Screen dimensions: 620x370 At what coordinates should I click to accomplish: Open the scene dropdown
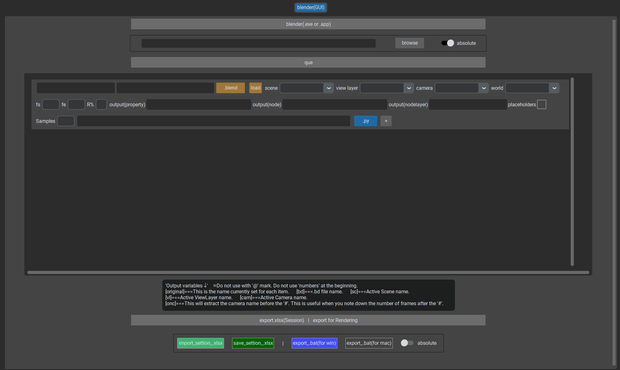pyautogui.click(x=306, y=88)
